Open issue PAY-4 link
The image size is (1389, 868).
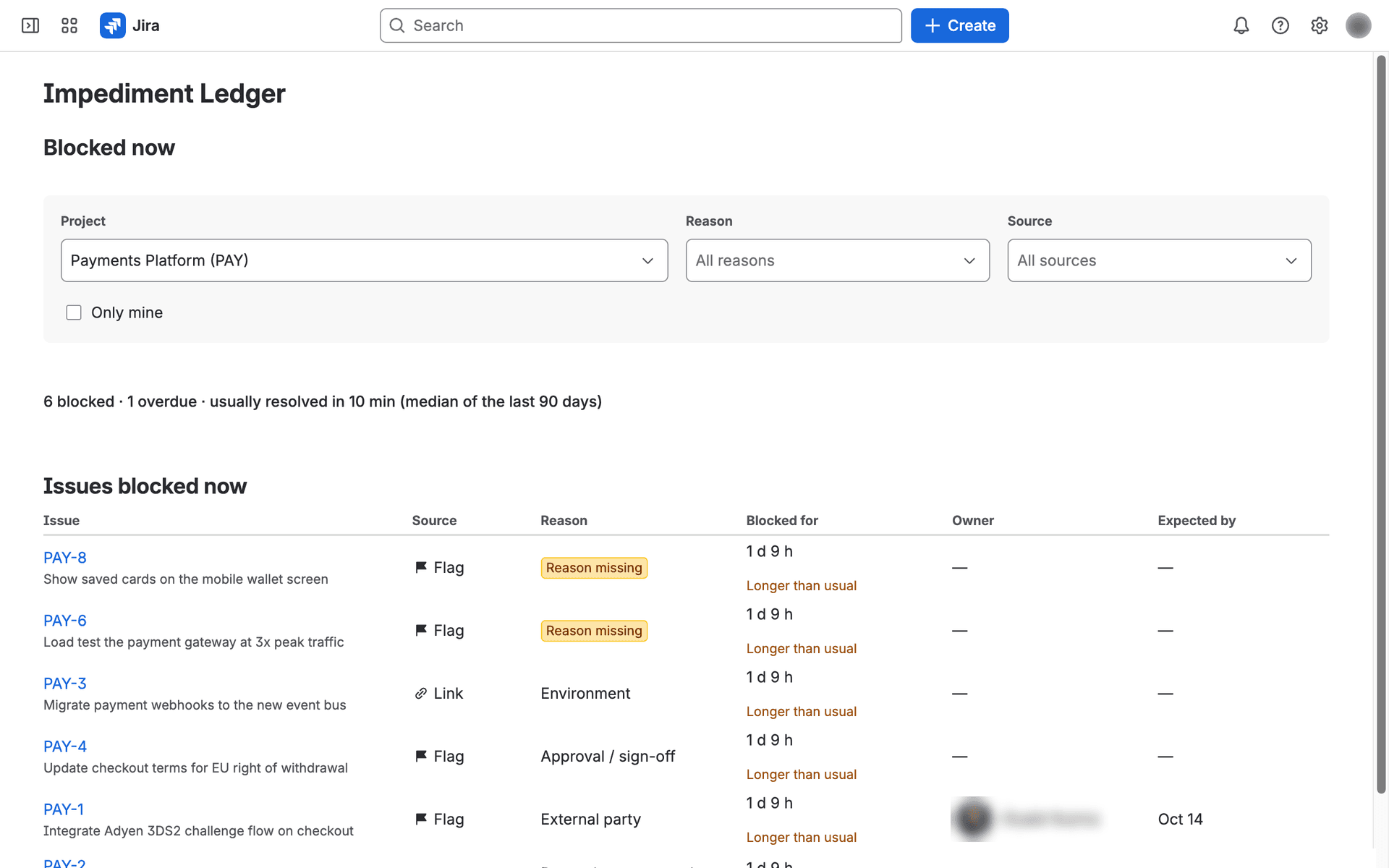65,746
